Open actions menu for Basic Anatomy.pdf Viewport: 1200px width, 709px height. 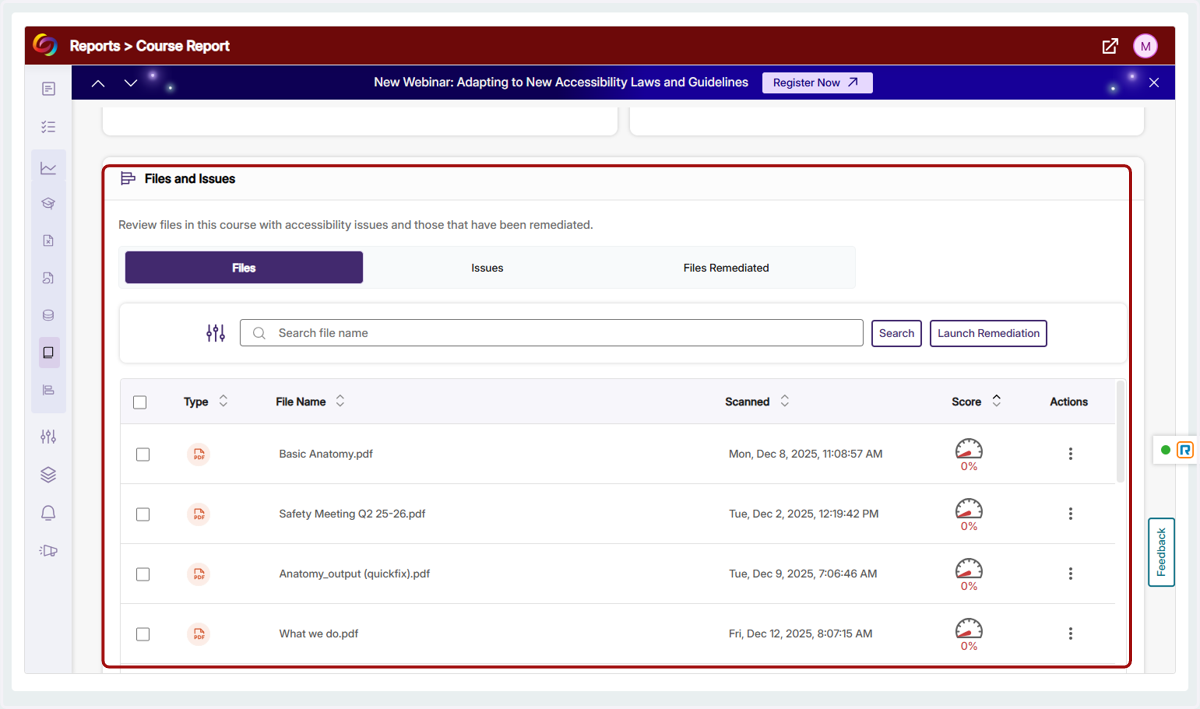pyautogui.click(x=1070, y=454)
